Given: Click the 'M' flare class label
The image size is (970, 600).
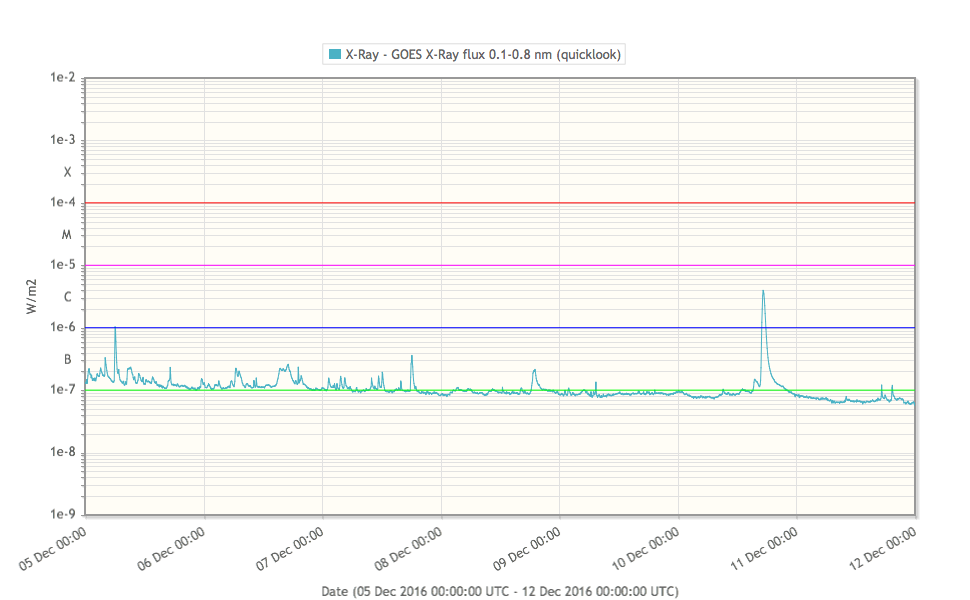Looking at the screenshot, I should [67, 235].
